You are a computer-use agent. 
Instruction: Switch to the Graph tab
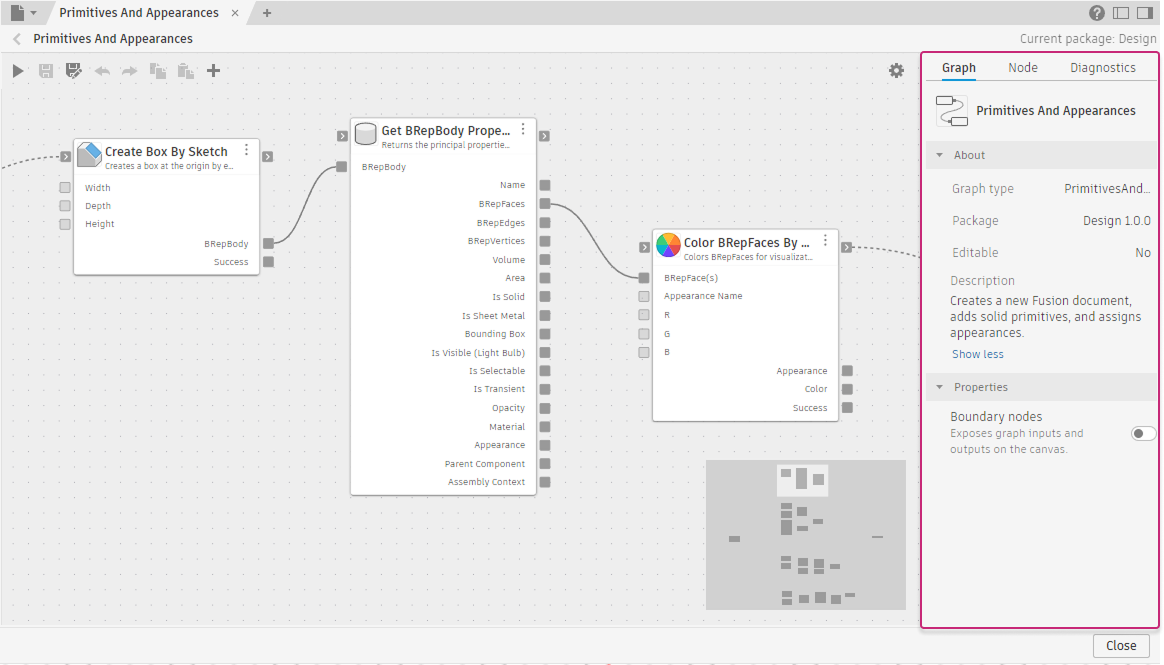click(959, 68)
